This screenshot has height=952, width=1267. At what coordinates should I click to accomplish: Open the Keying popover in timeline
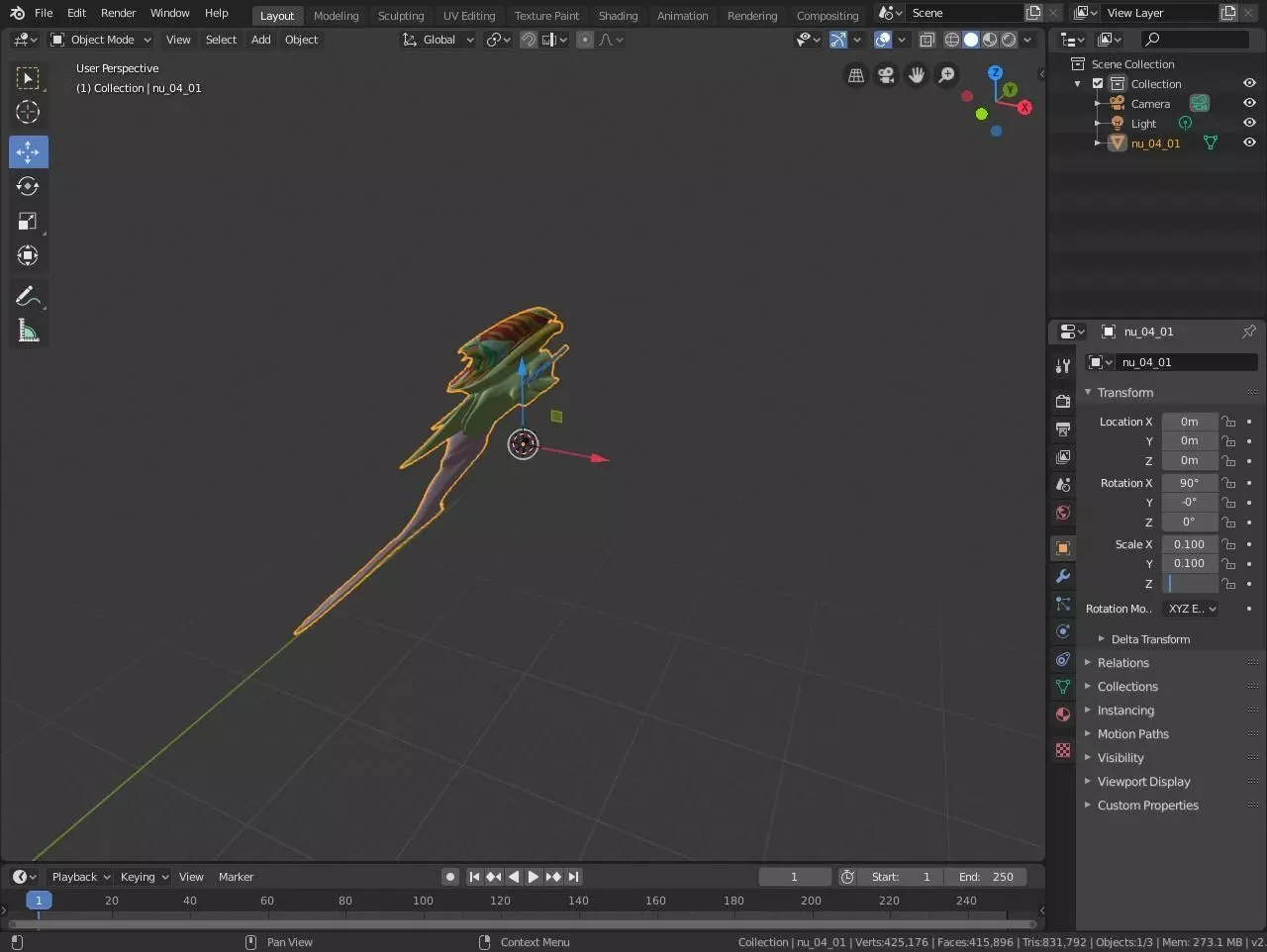pos(145,877)
